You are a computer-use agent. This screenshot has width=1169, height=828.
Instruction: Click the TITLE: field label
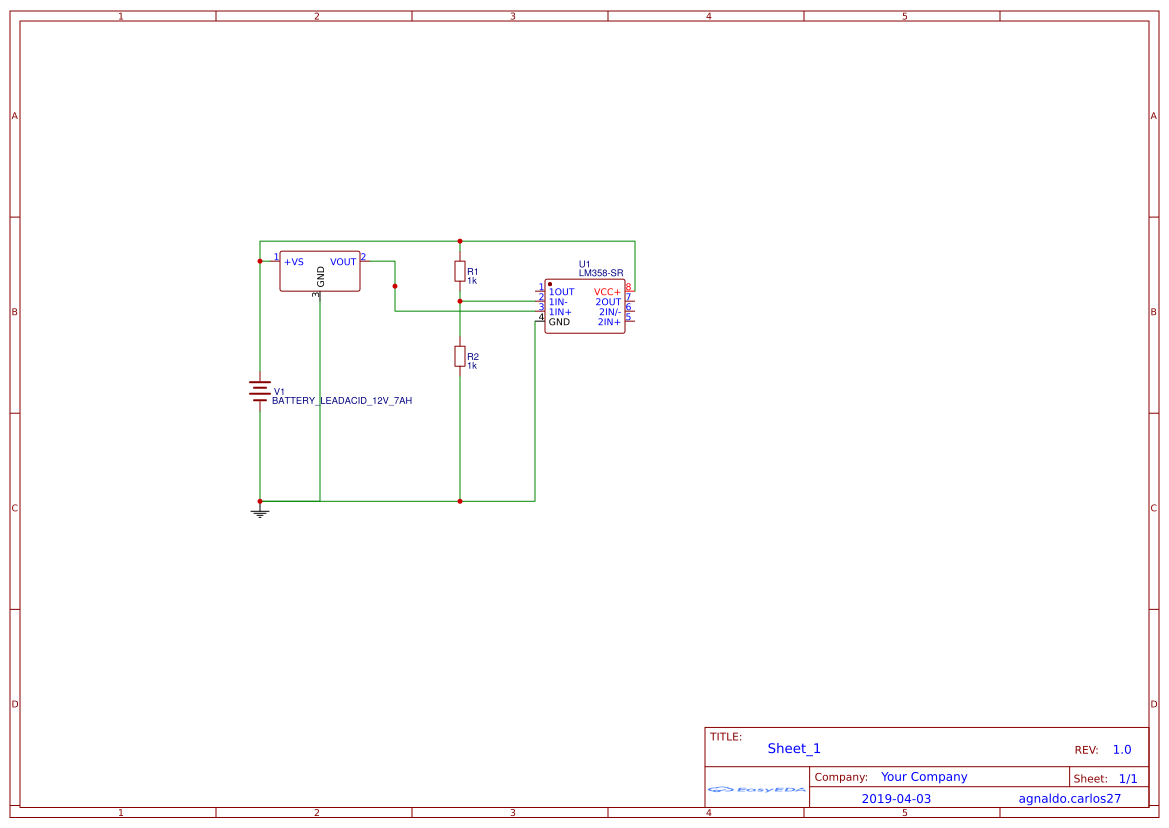725,737
